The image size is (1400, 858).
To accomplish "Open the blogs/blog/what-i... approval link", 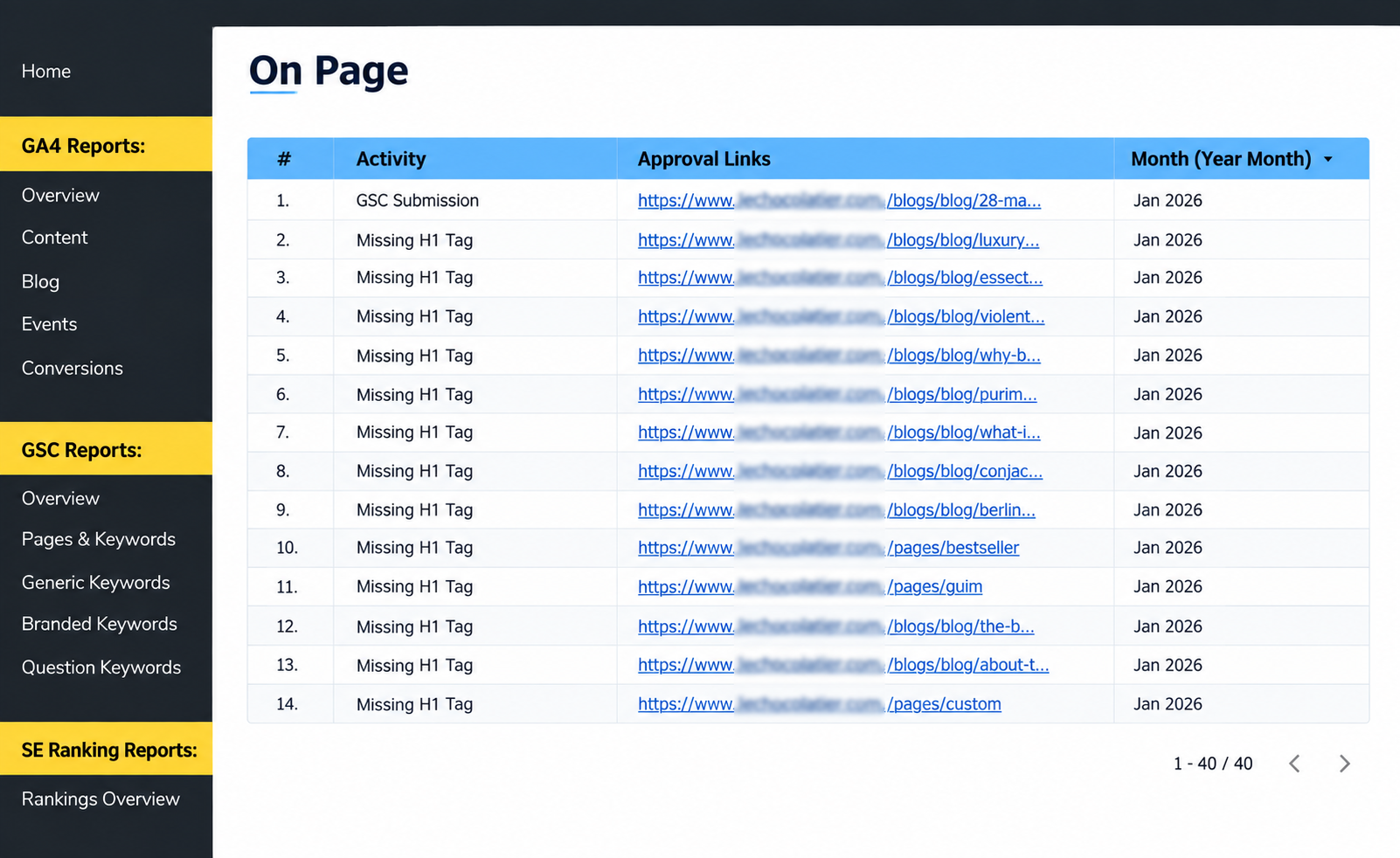I will coord(839,432).
